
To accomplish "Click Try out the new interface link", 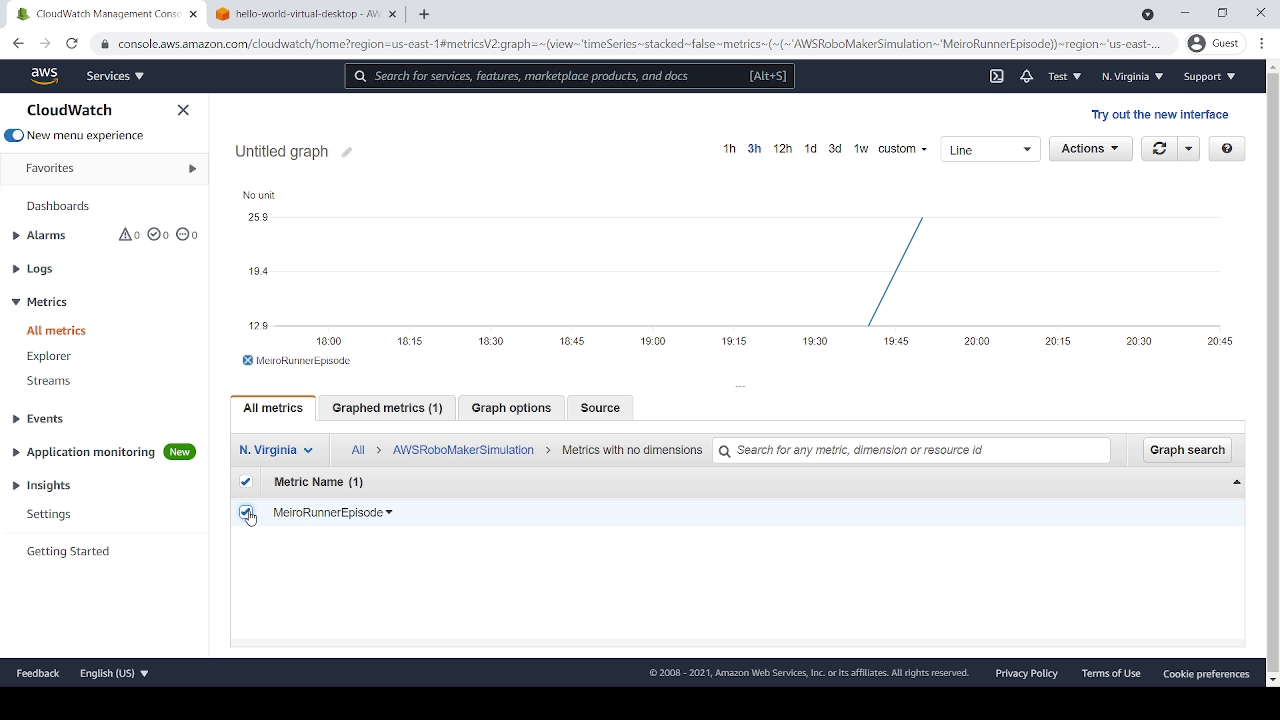I will click(x=1160, y=115).
